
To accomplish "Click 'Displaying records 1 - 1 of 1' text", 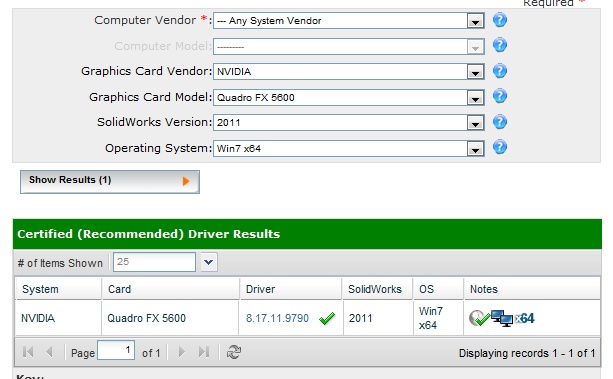I will point(527,353).
